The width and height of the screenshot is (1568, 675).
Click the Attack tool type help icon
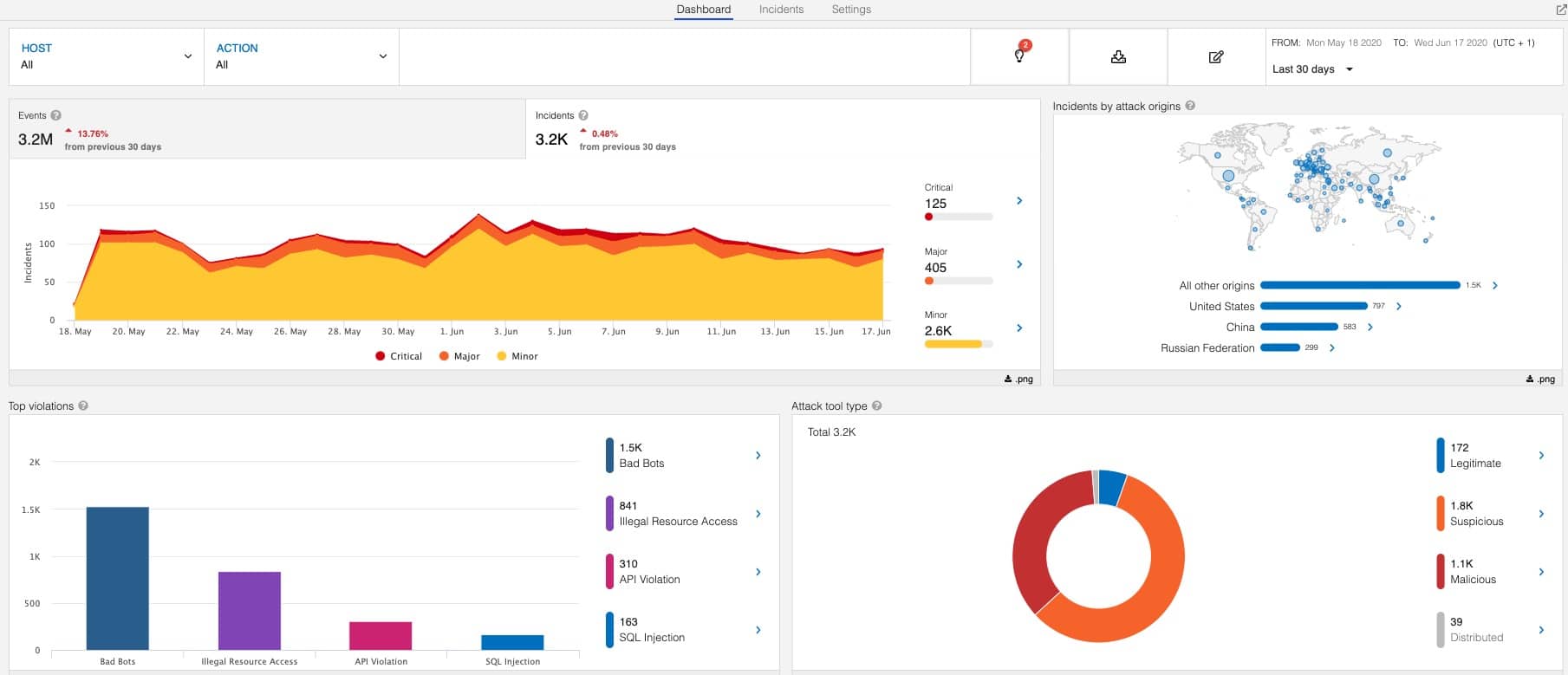[x=876, y=406]
